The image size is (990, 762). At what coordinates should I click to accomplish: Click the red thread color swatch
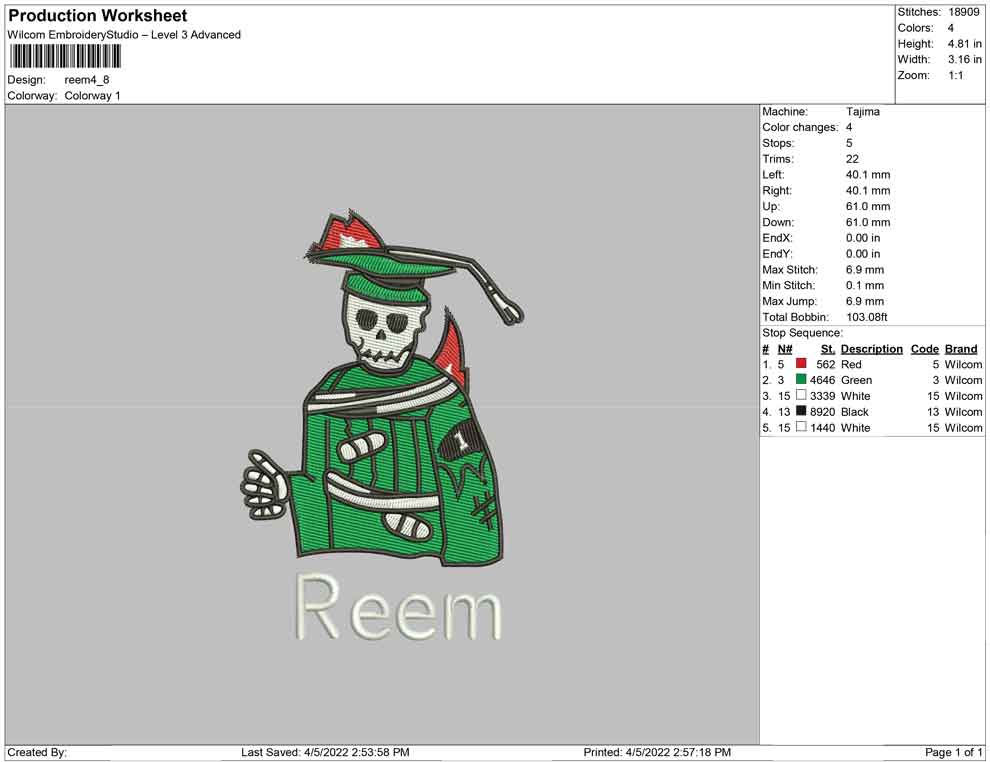(x=801, y=365)
